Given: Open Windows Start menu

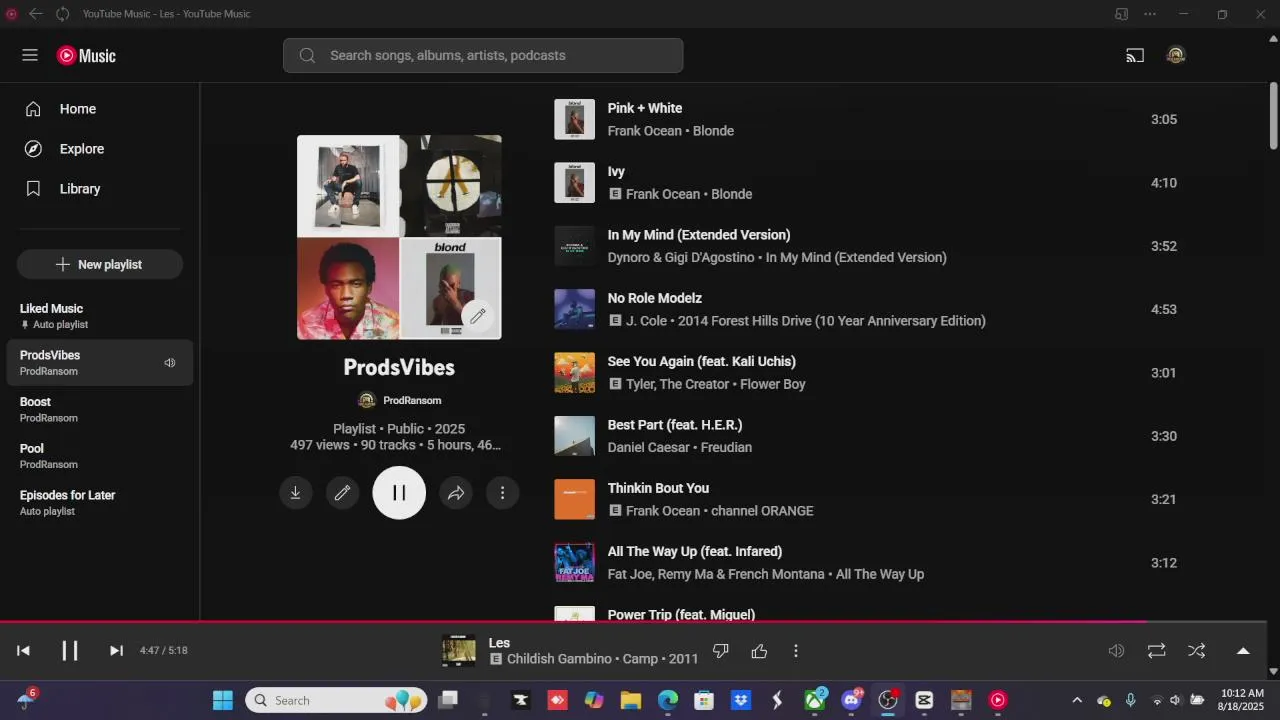Looking at the screenshot, I should point(222,700).
